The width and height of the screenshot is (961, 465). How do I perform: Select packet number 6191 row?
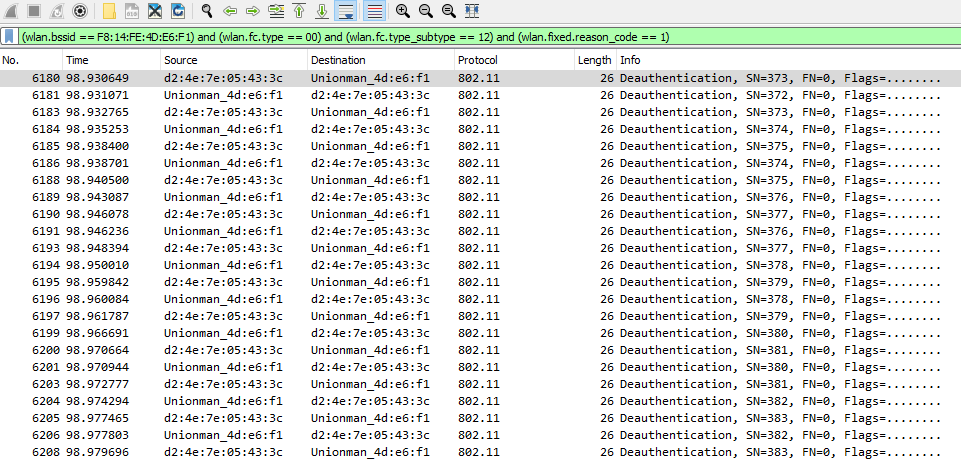[x=480, y=231]
